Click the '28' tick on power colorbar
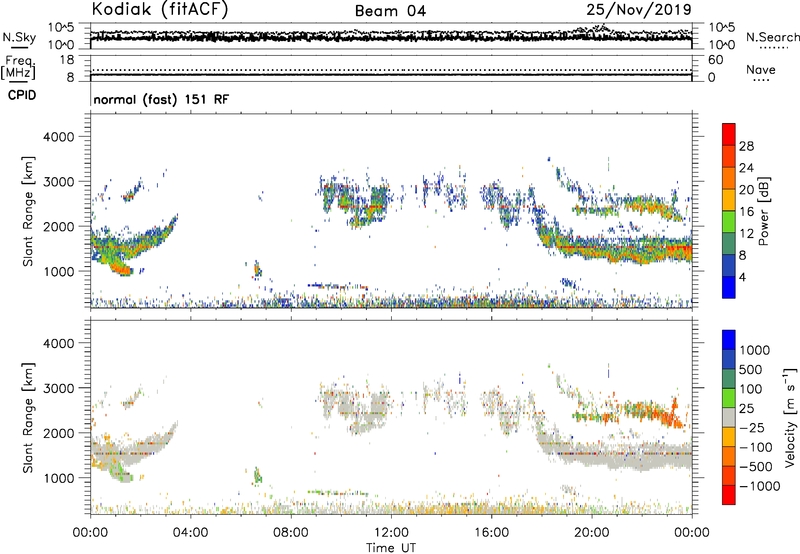This screenshot has height=554, width=800. click(746, 146)
